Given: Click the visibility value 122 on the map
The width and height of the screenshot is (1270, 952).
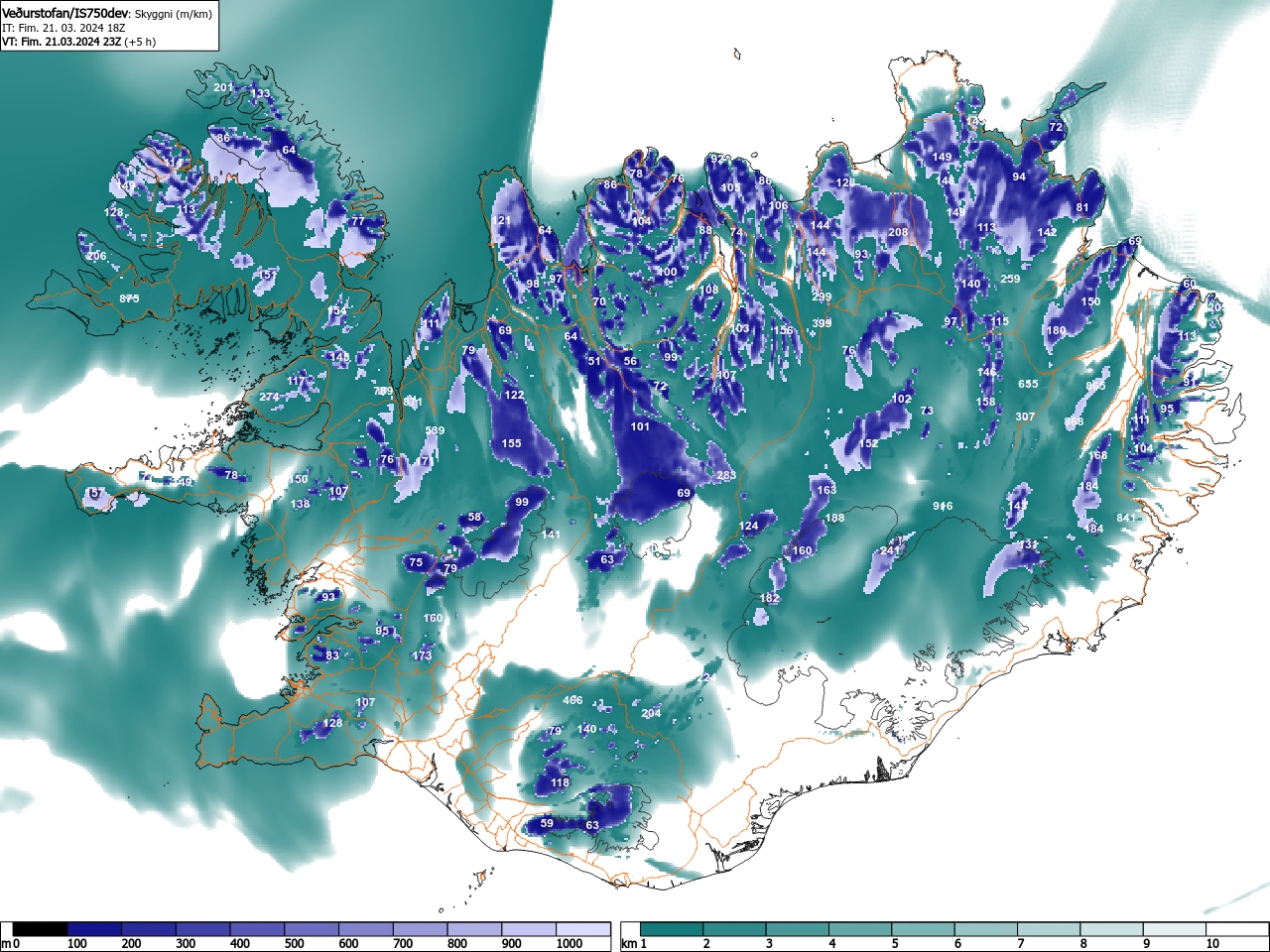Looking at the screenshot, I should [514, 395].
